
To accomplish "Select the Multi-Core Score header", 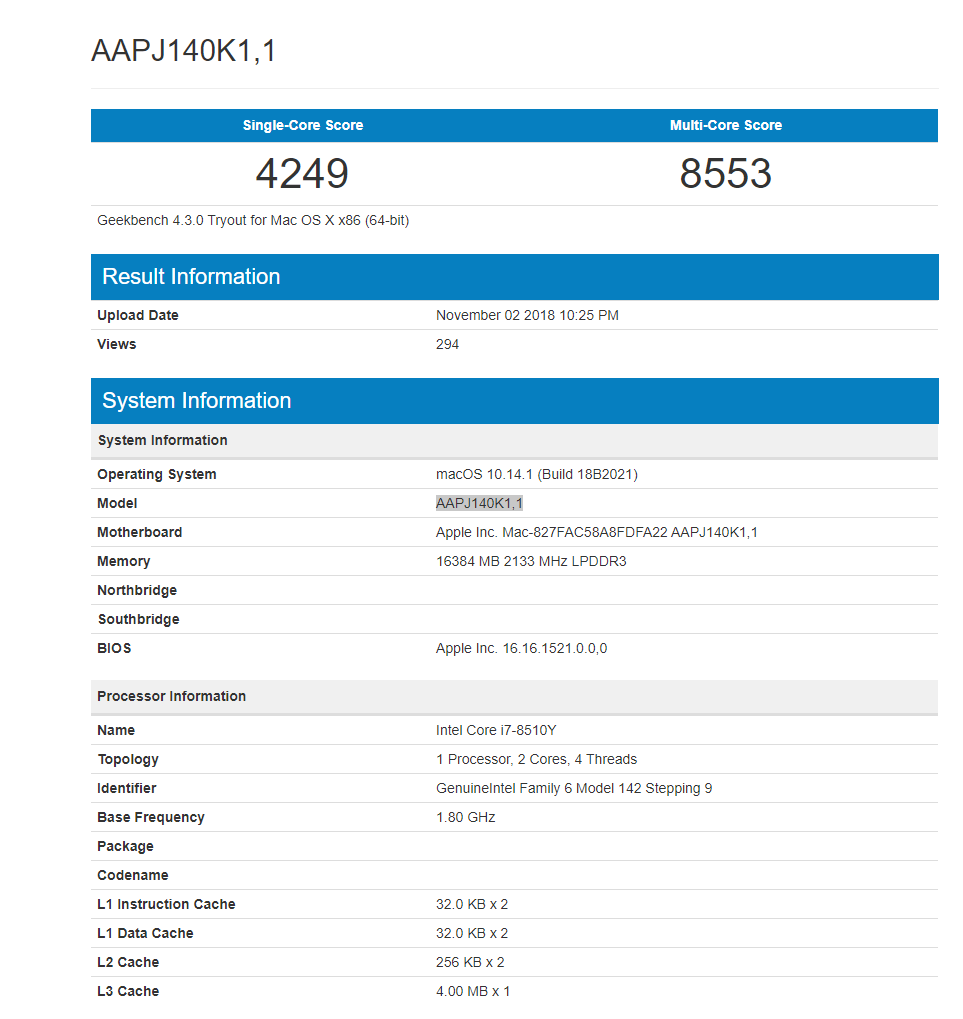I will click(x=726, y=125).
